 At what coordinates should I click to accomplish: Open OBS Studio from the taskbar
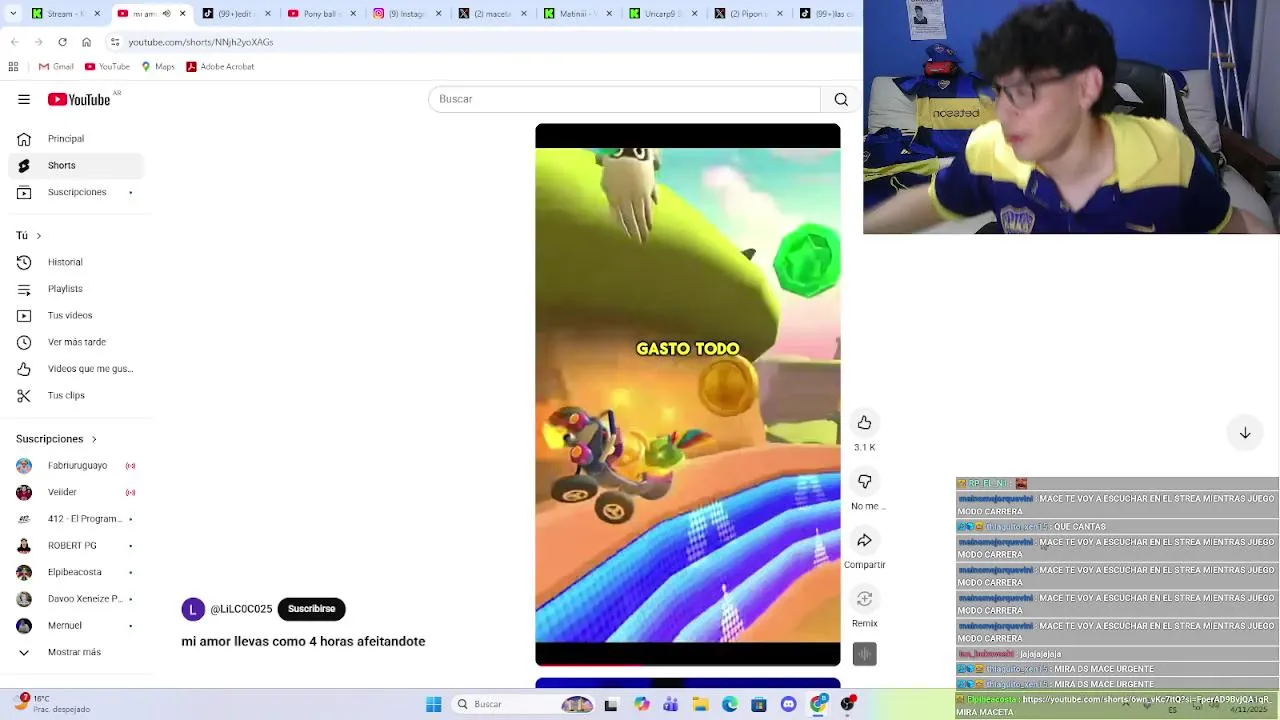(x=848, y=704)
